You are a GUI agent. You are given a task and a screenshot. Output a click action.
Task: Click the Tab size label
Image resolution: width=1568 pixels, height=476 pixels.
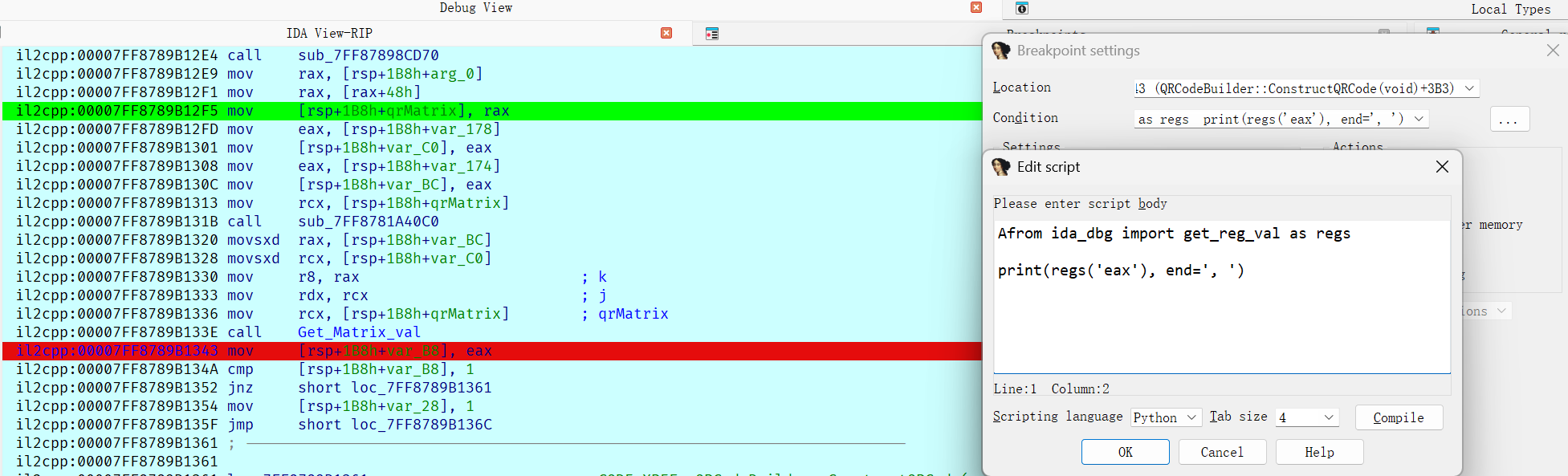[x=1238, y=417]
